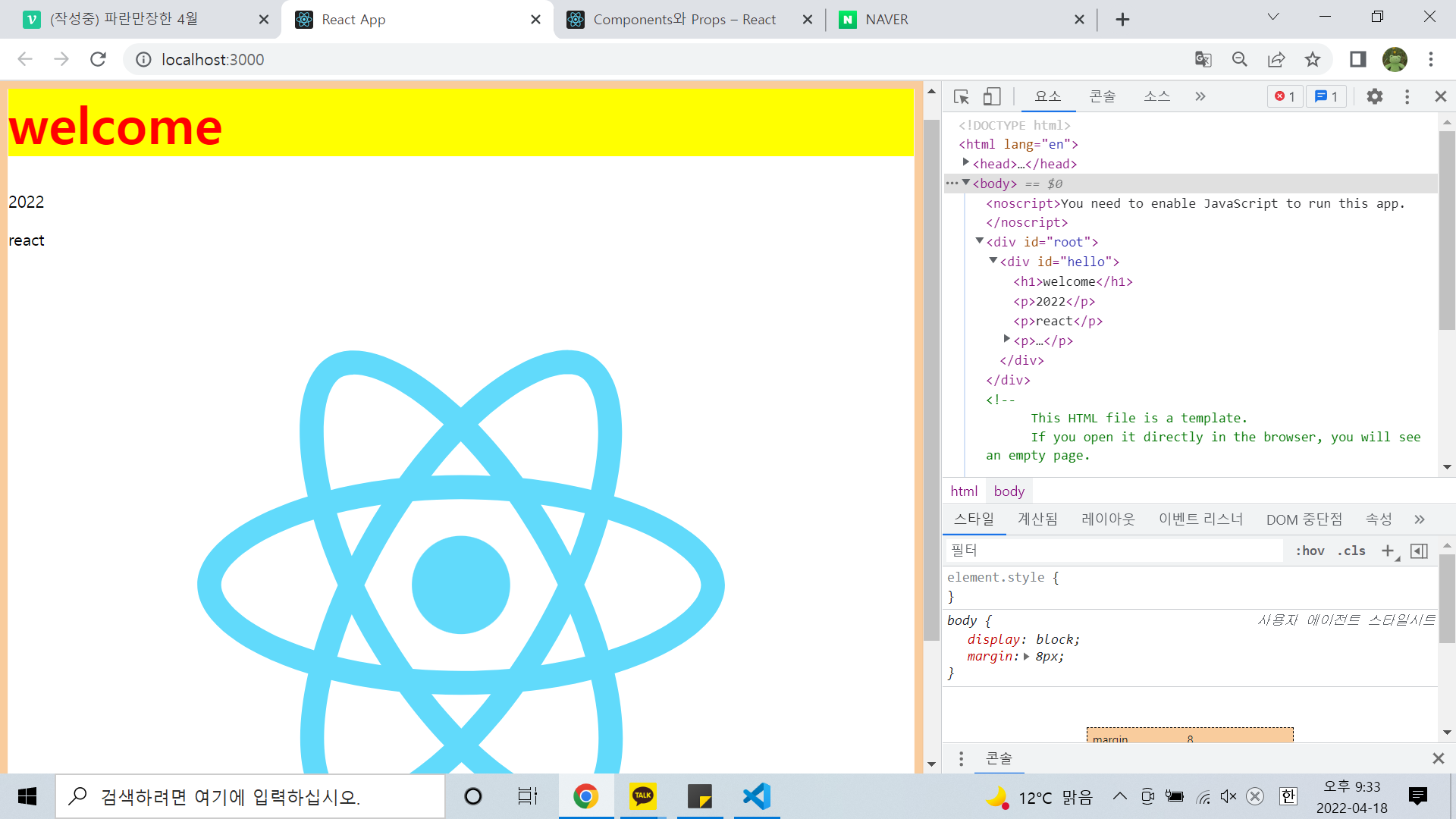Toggle the browser side panel

1357,59
